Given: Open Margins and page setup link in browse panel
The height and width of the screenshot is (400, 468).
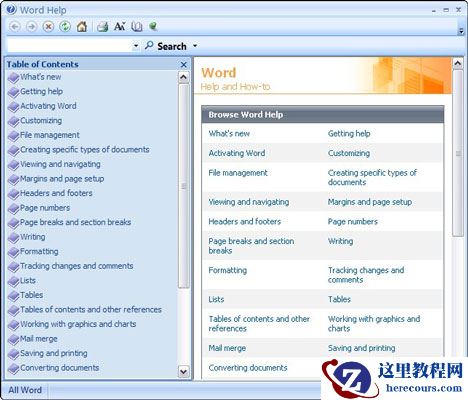Looking at the screenshot, I should (370, 202).
